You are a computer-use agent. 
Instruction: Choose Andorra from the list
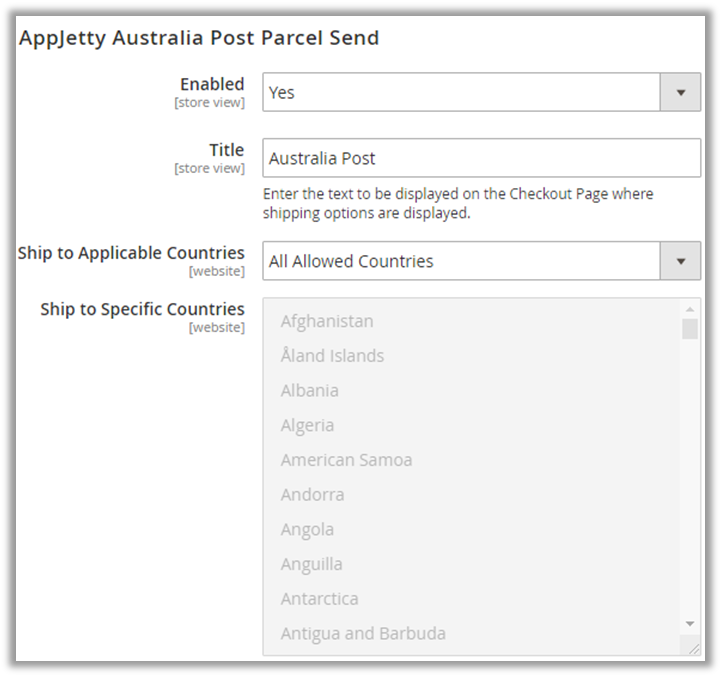tap(312, 494)
